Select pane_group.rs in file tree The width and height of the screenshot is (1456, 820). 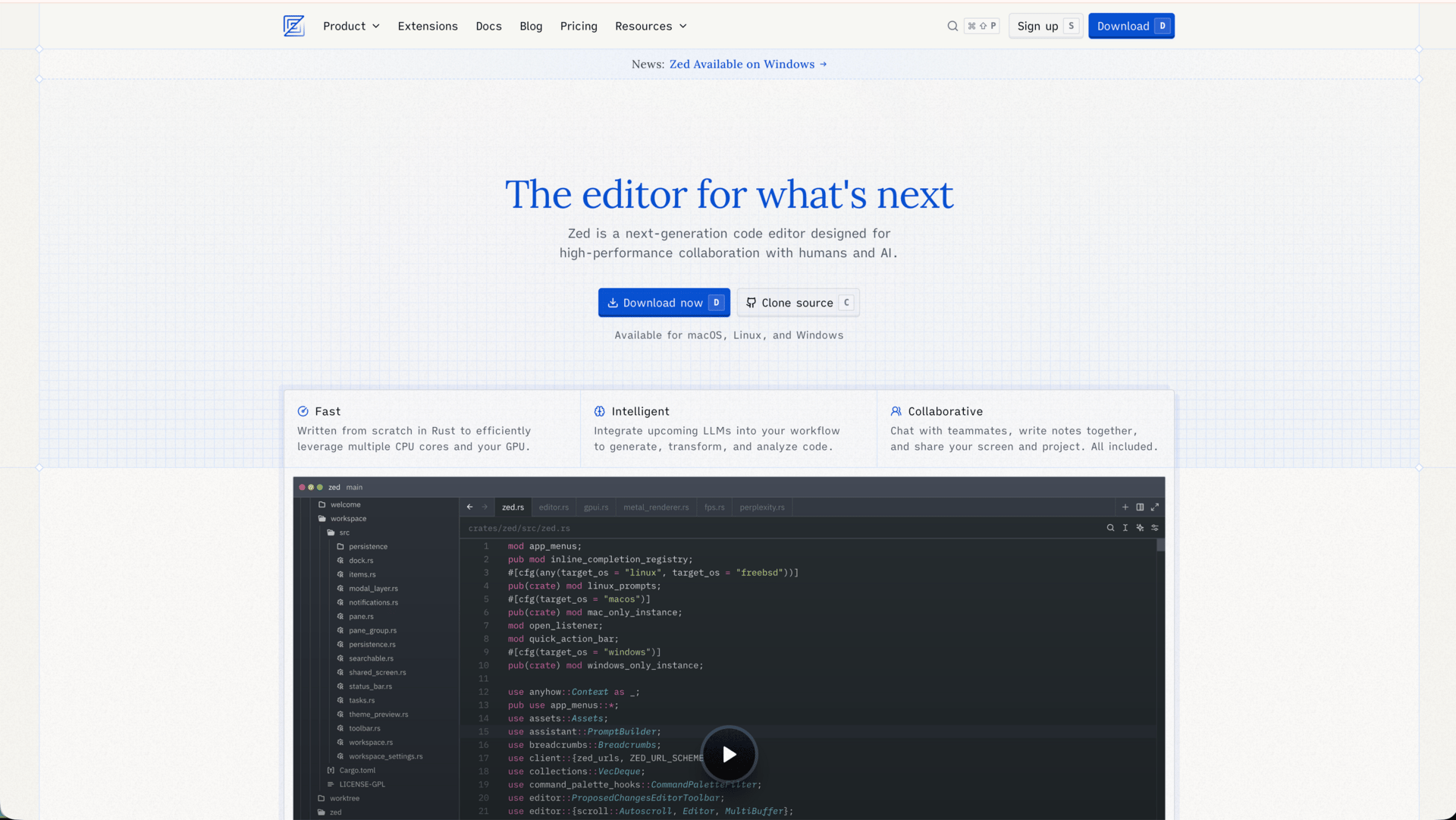(372, 630)
